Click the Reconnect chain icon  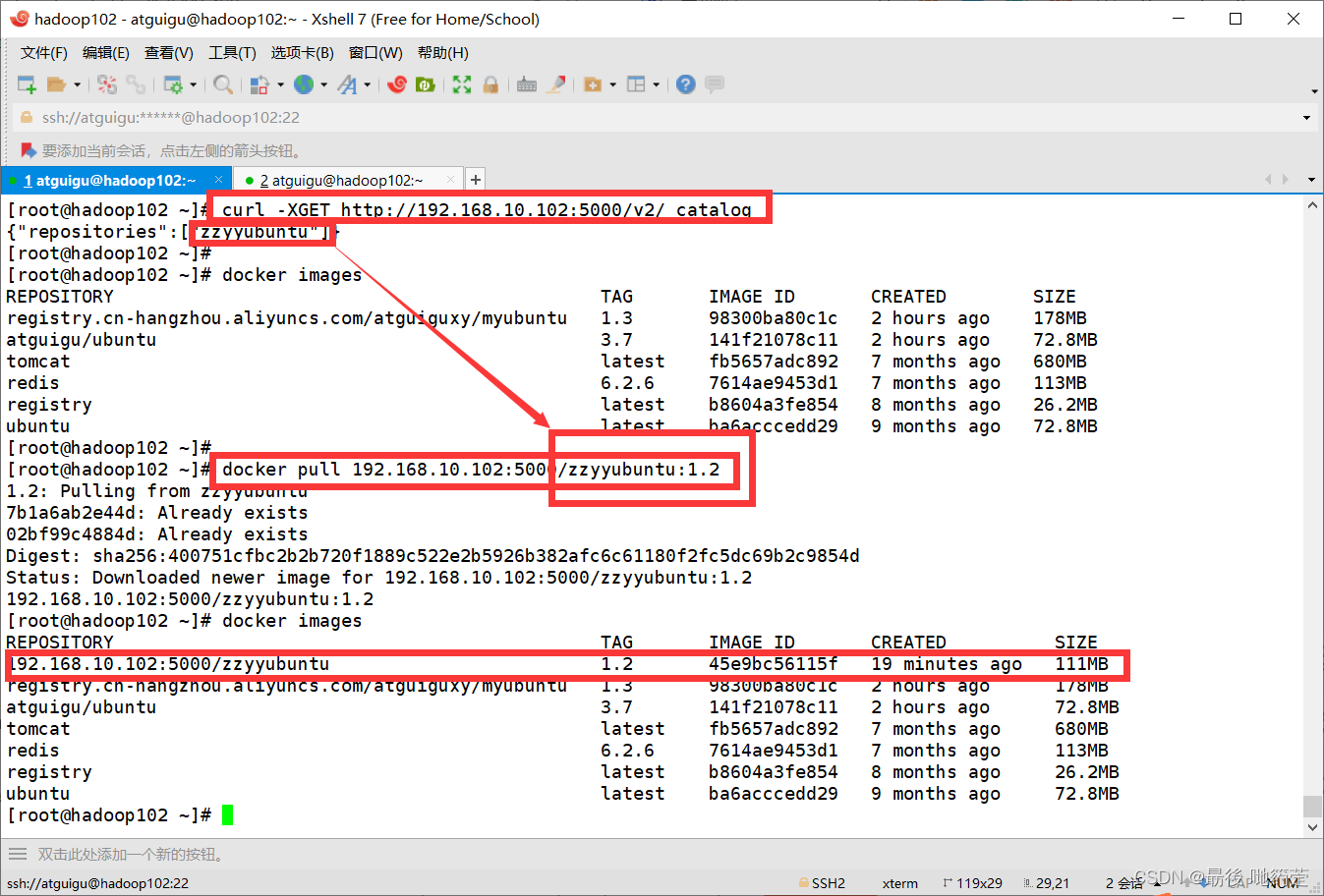click(136, 84)
